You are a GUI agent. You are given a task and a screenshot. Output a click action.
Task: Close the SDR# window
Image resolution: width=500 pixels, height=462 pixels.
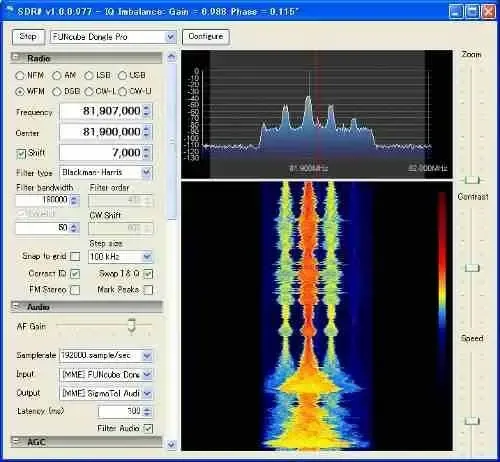tap(488, 12)
